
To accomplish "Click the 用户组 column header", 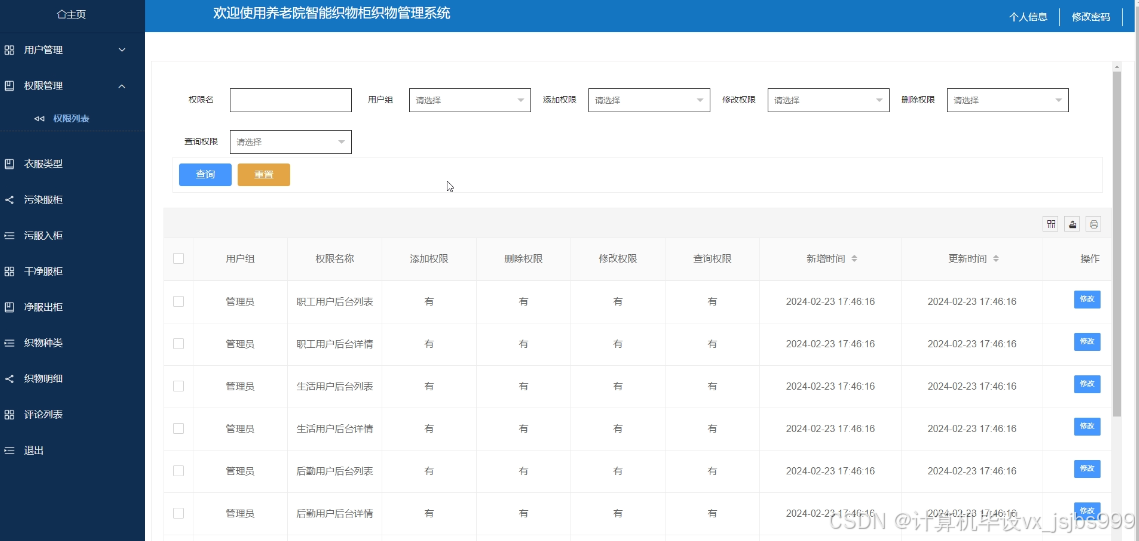I will [x=240, y=259].
